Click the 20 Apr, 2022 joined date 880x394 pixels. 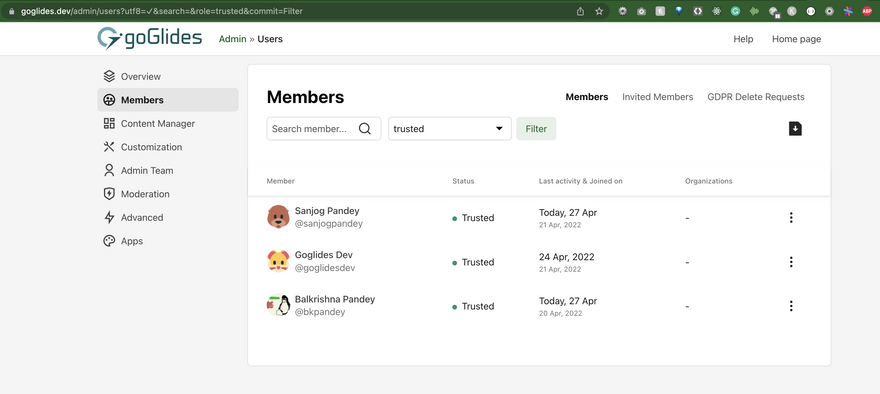point(560,313)
